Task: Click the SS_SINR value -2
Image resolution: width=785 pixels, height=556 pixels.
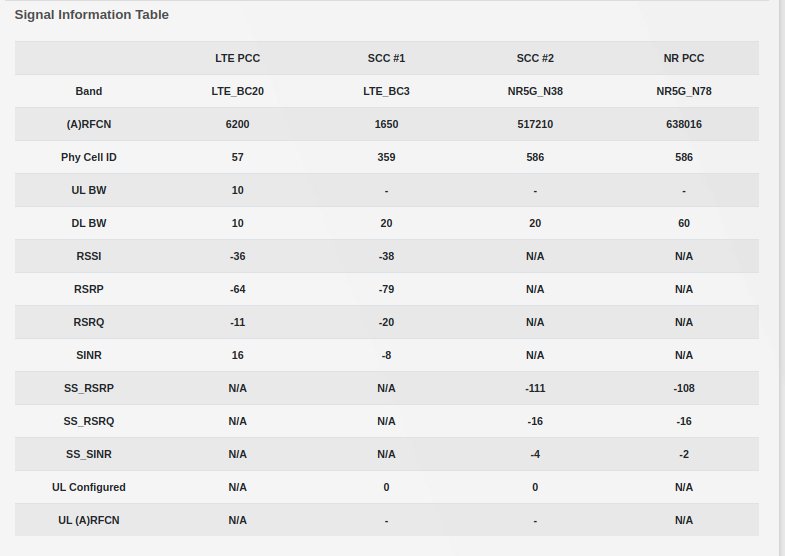Action: click(684, 454)
